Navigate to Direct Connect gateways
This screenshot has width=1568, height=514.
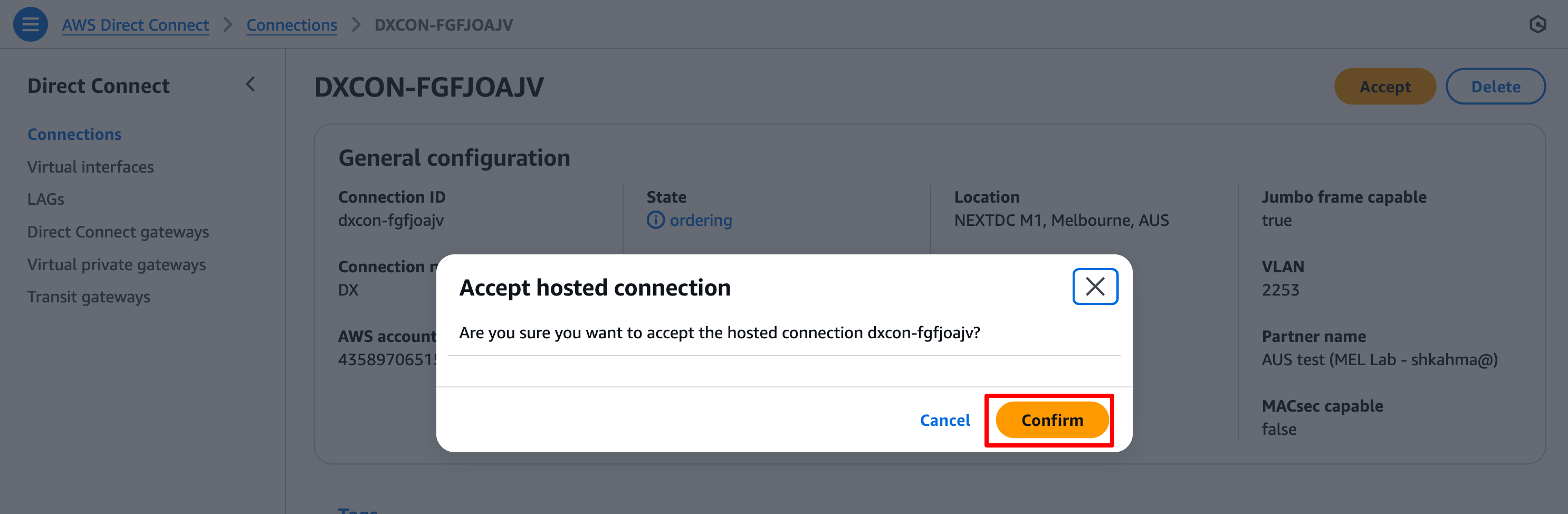point(118,232)
